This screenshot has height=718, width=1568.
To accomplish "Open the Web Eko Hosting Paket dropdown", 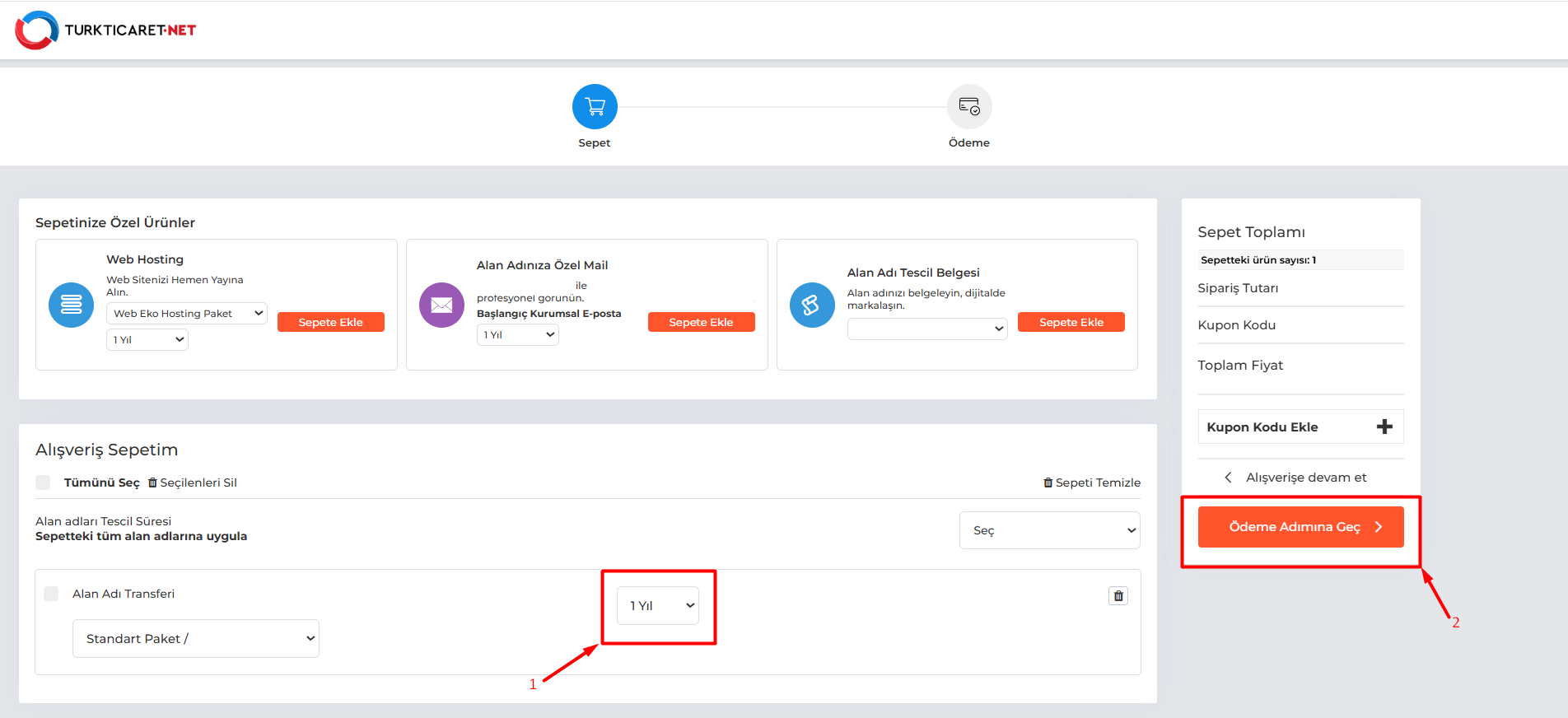I will tap(187, 314).
